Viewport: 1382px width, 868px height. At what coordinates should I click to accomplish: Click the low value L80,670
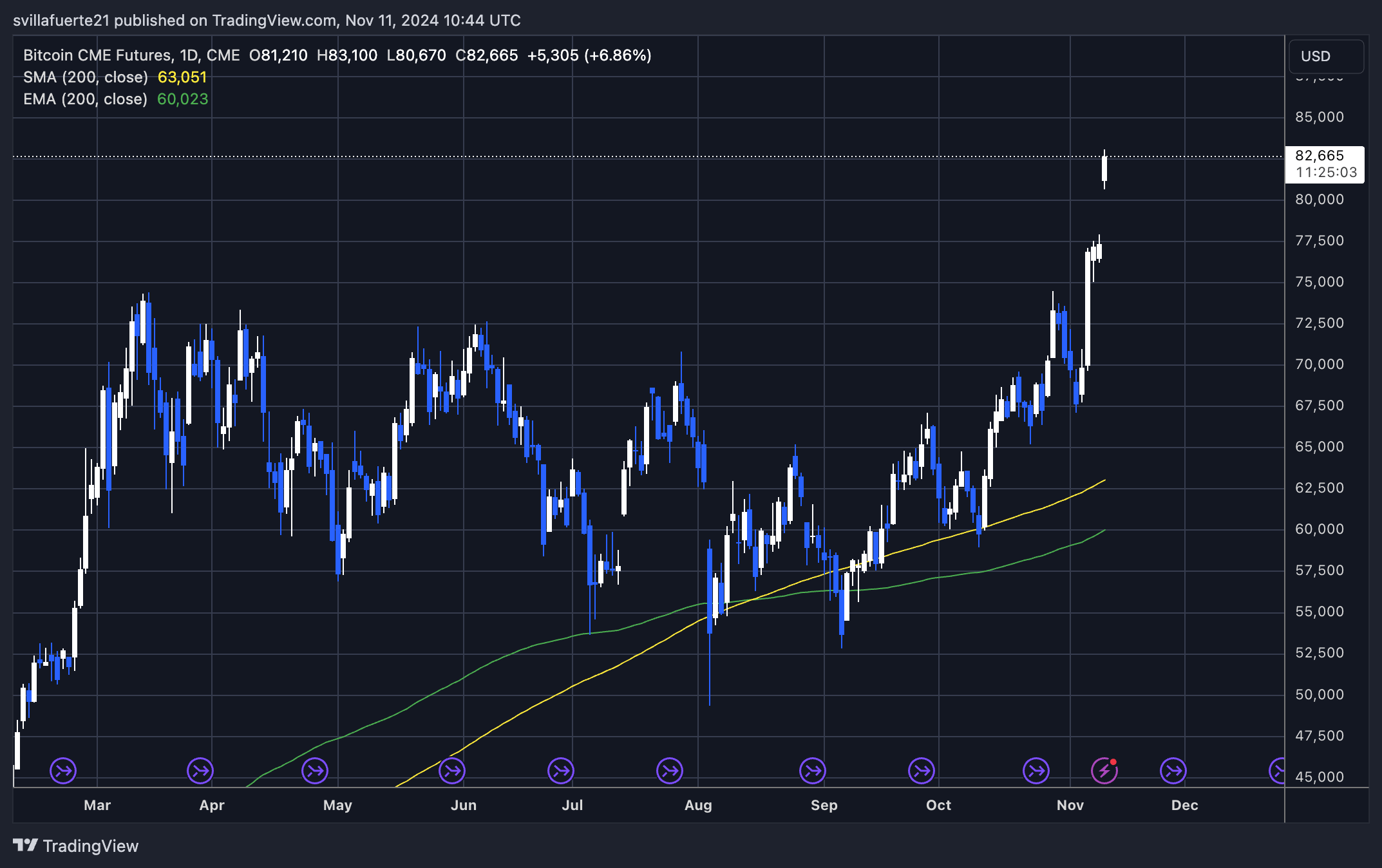(x=416, y=55)
